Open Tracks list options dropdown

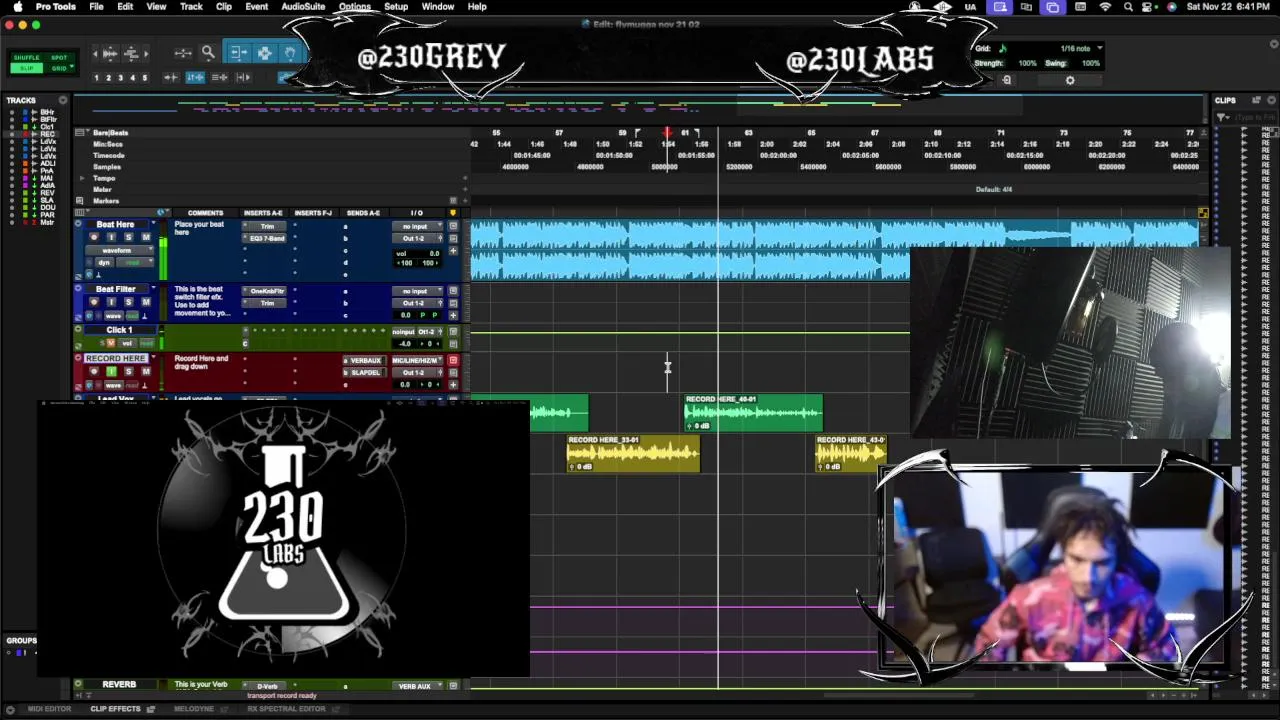62,100
